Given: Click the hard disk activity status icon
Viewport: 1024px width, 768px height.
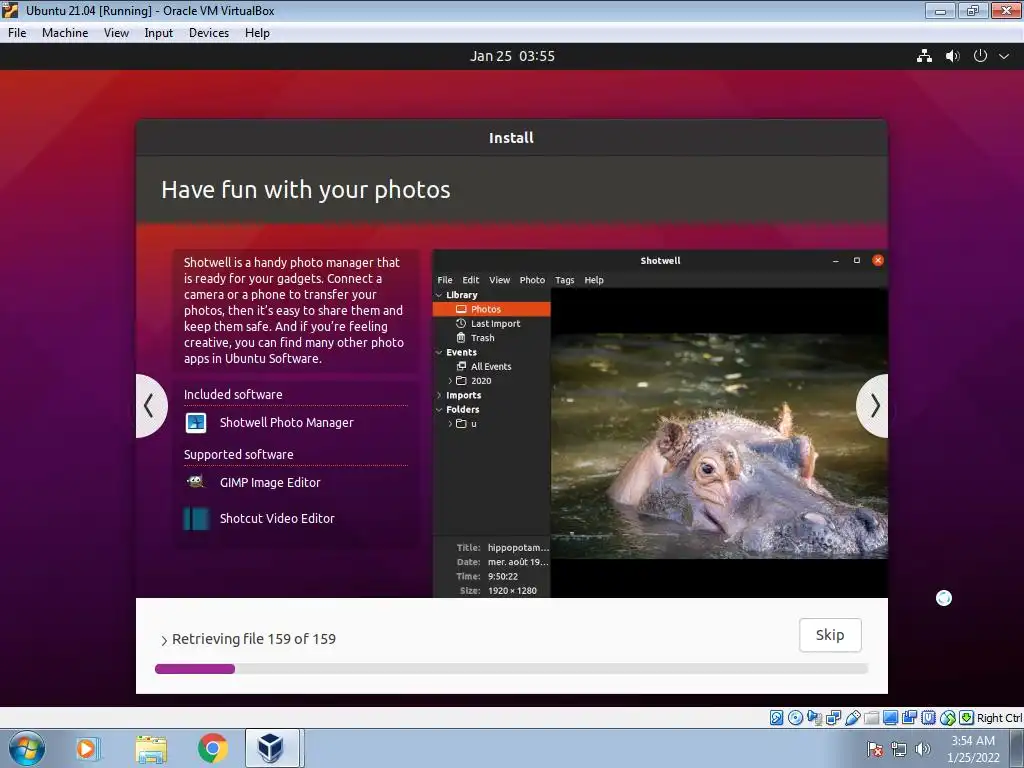Looking at the screenshot, I should [x=777, y=718].
